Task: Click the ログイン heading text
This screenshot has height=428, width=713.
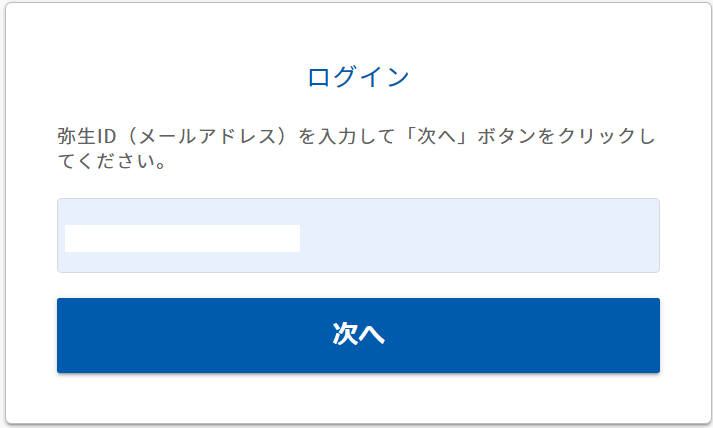Action: click(358, 78)
